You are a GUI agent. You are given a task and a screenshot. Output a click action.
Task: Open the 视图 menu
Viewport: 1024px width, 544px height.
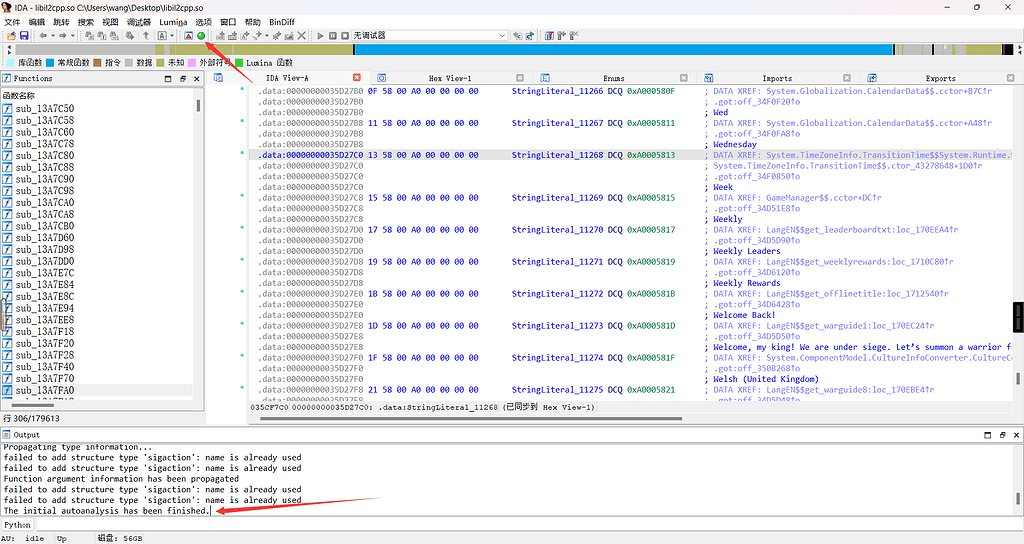coord(110,22)
